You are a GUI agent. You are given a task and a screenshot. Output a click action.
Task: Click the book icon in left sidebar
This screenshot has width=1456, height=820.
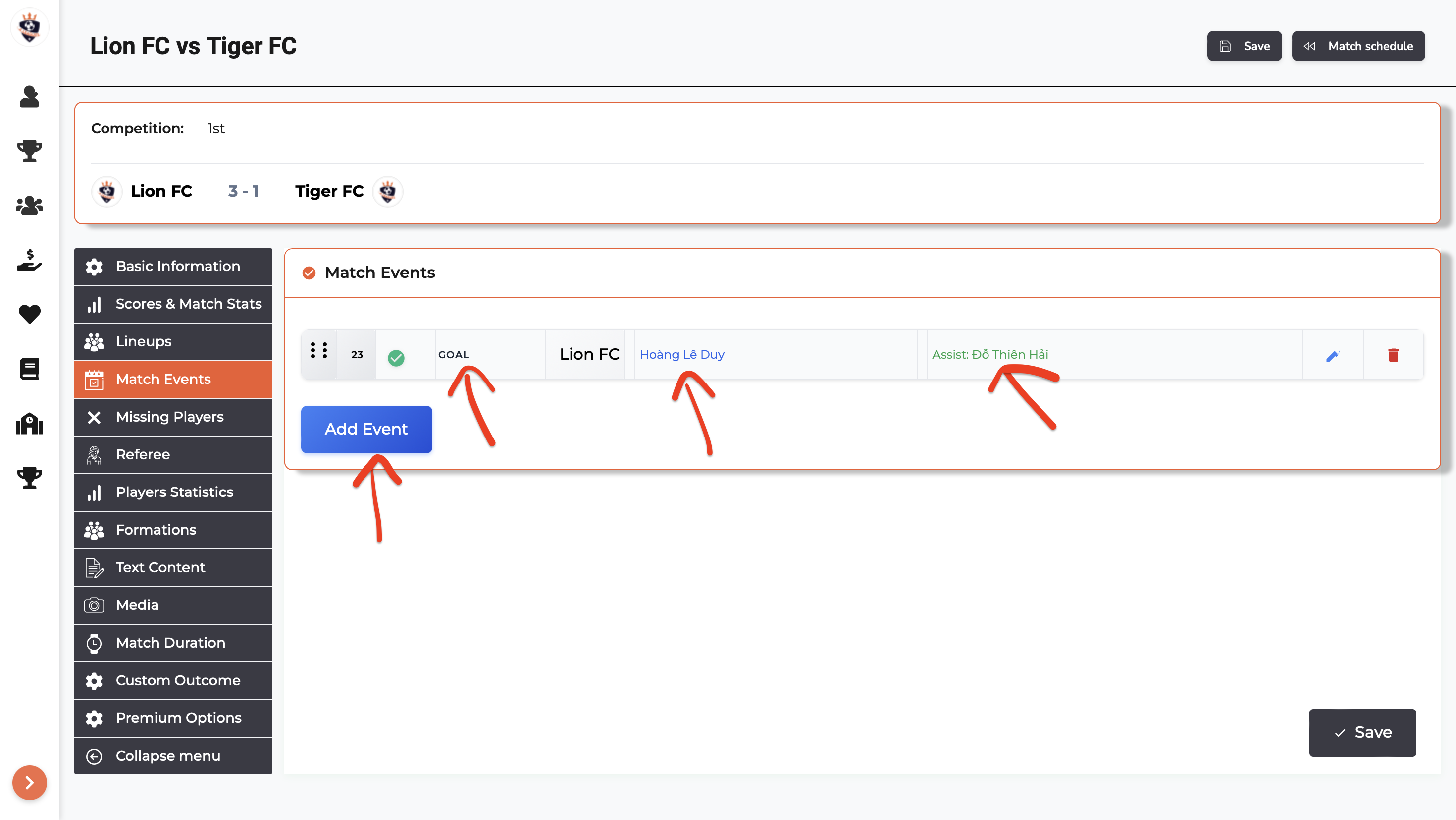click(x=29, y=369)
